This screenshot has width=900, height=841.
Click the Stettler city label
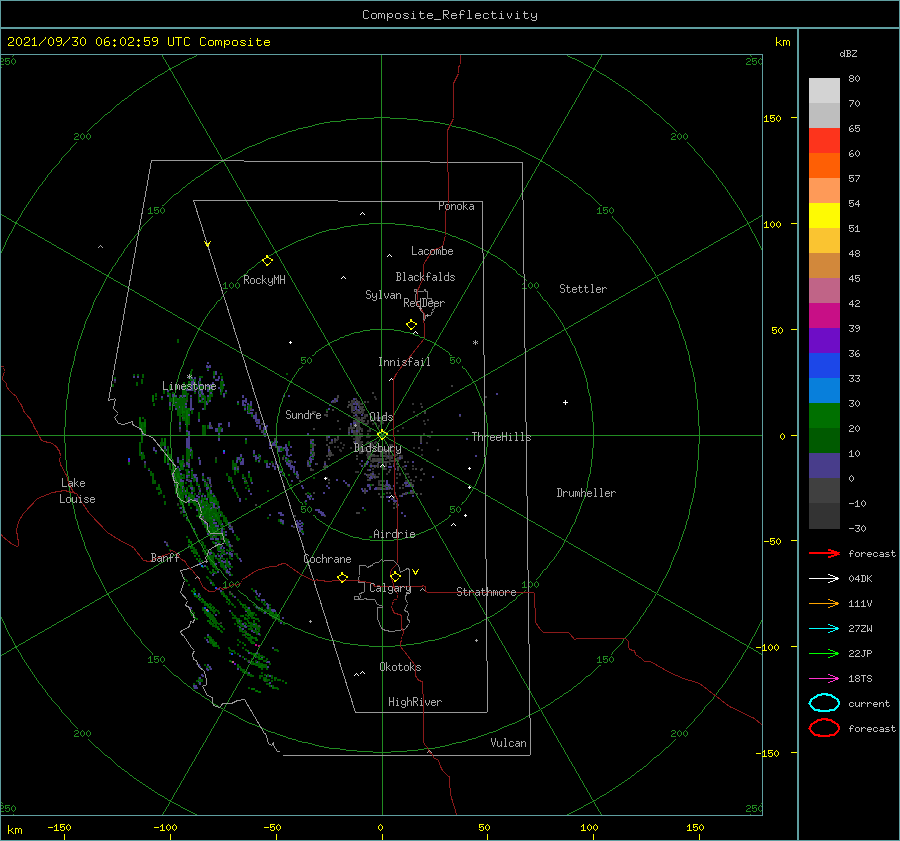(x=583, y=289)
